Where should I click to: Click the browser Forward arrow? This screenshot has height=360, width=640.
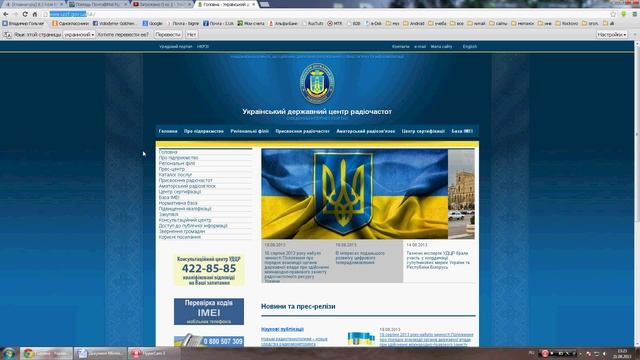click(x=15, y=14)
